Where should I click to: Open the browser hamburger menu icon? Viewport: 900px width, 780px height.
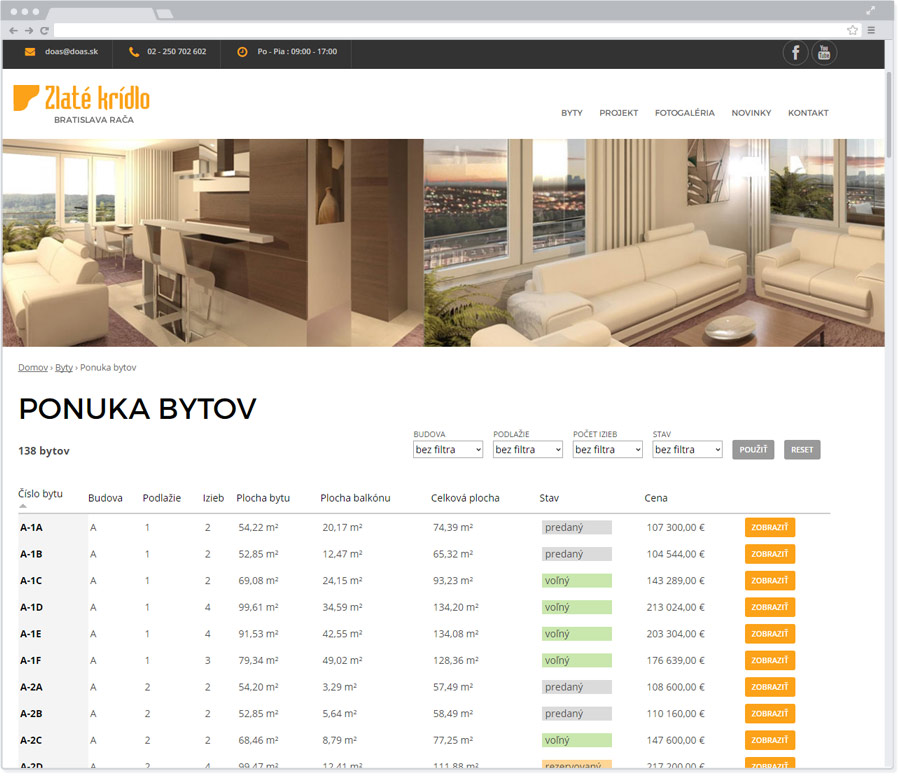tap(871, 30)
